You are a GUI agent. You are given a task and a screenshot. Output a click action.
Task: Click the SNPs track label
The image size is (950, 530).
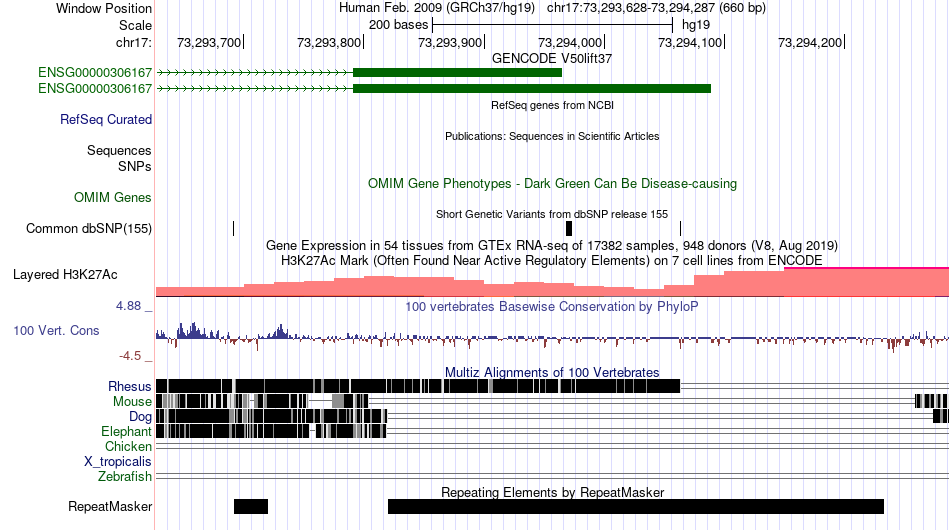(135, 166)
